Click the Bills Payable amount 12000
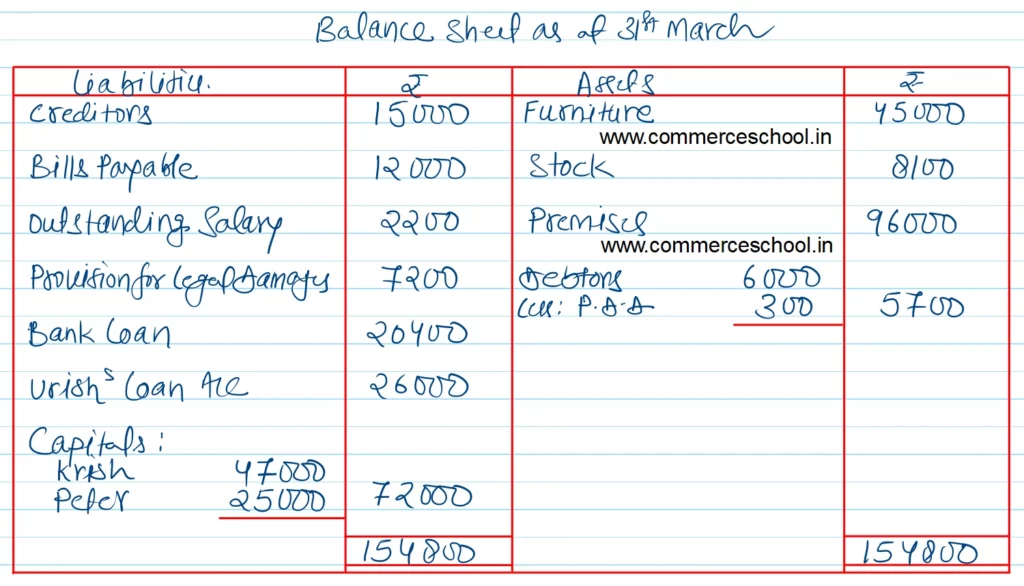1024x586 pixels. click(x=420, y=168)
